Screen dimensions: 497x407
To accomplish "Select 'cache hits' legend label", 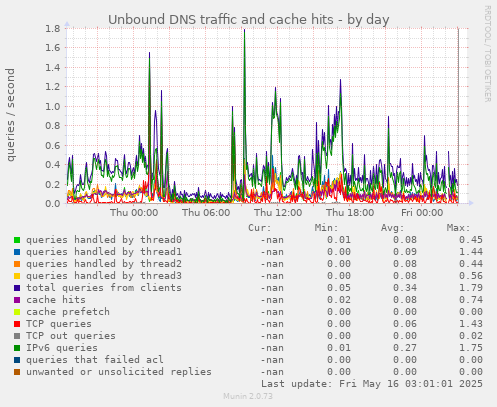I will point(56,300).
